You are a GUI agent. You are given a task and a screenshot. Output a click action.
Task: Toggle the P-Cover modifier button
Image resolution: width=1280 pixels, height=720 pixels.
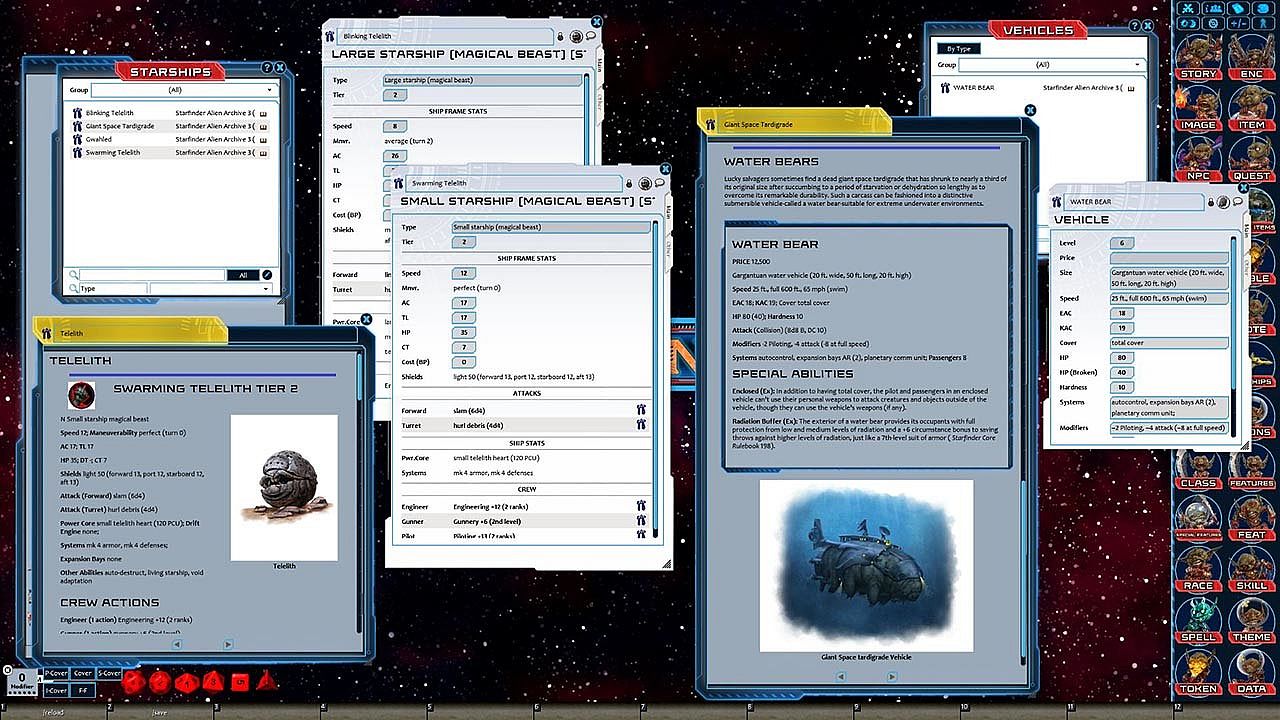tap(56, 673)
